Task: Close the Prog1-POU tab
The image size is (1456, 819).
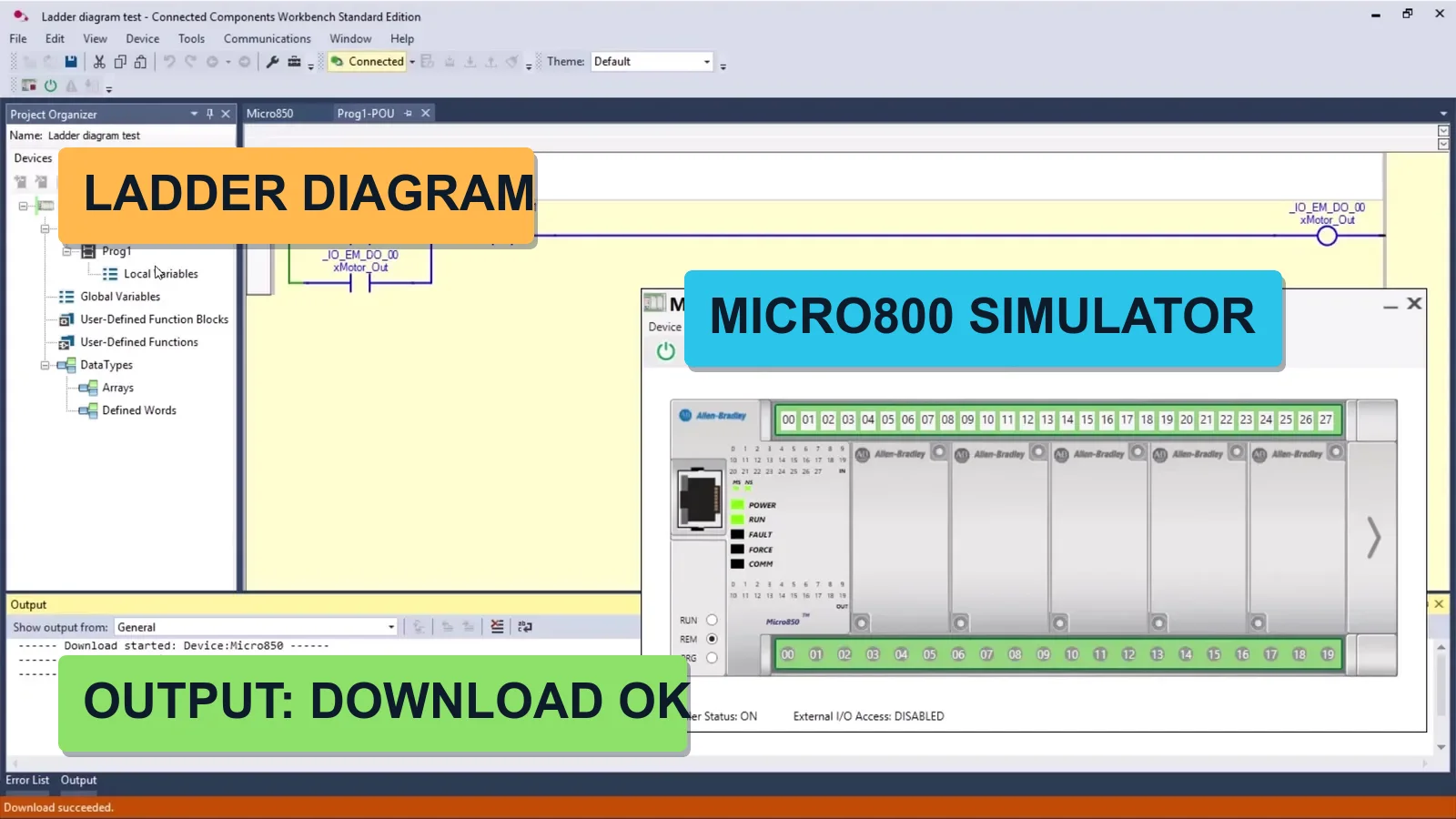Action: [x=425, y=114]
